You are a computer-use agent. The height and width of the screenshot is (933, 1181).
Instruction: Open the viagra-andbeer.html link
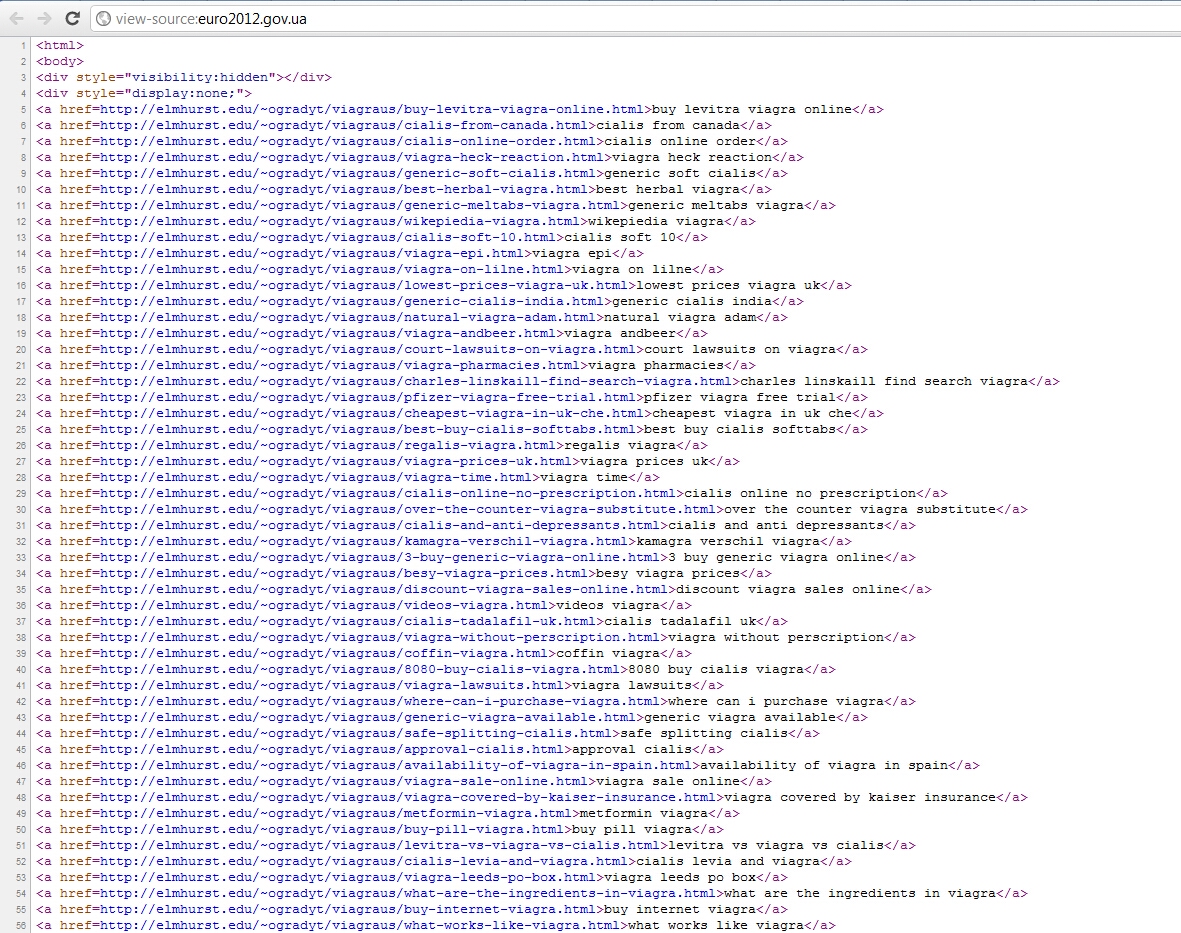[x=328, y=334]
